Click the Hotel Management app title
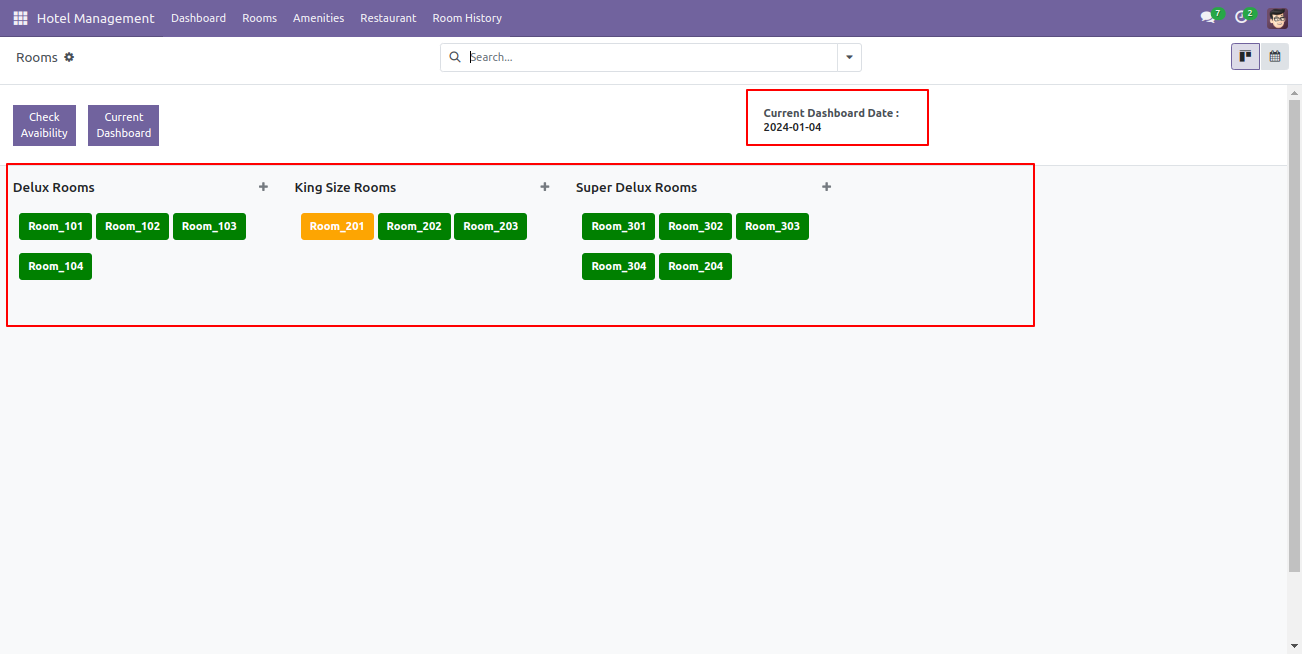 [x=96, y=18]
